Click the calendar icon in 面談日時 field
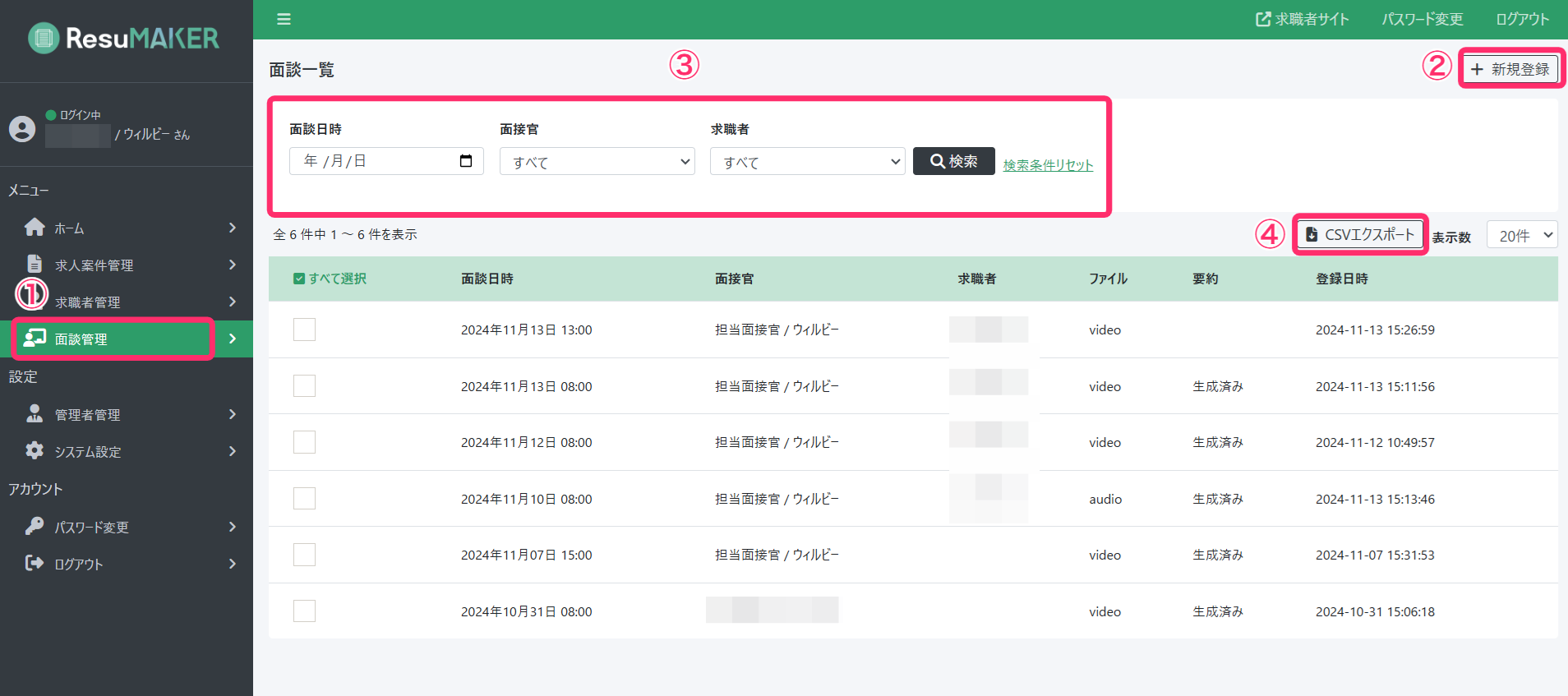Screen dimensions: 1568x696 [466, 161]
